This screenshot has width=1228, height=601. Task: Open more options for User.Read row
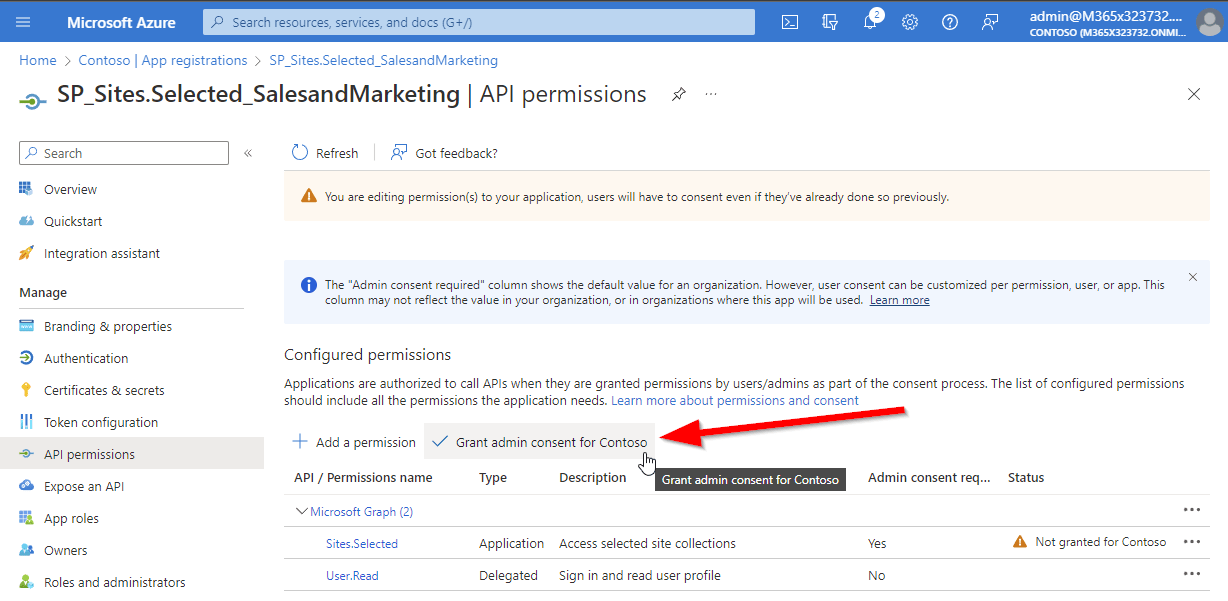[x=1191, y=574]
